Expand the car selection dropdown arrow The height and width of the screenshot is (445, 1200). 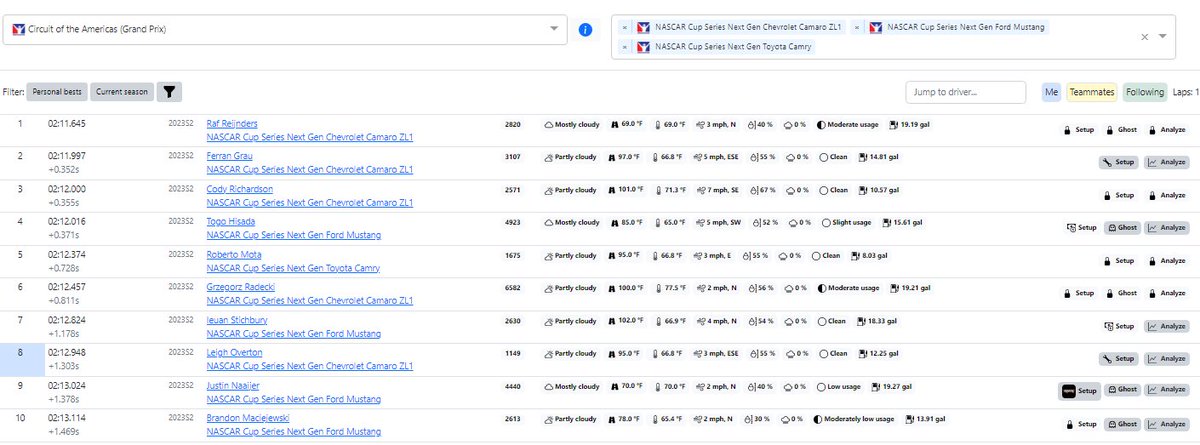point(1163,36)
